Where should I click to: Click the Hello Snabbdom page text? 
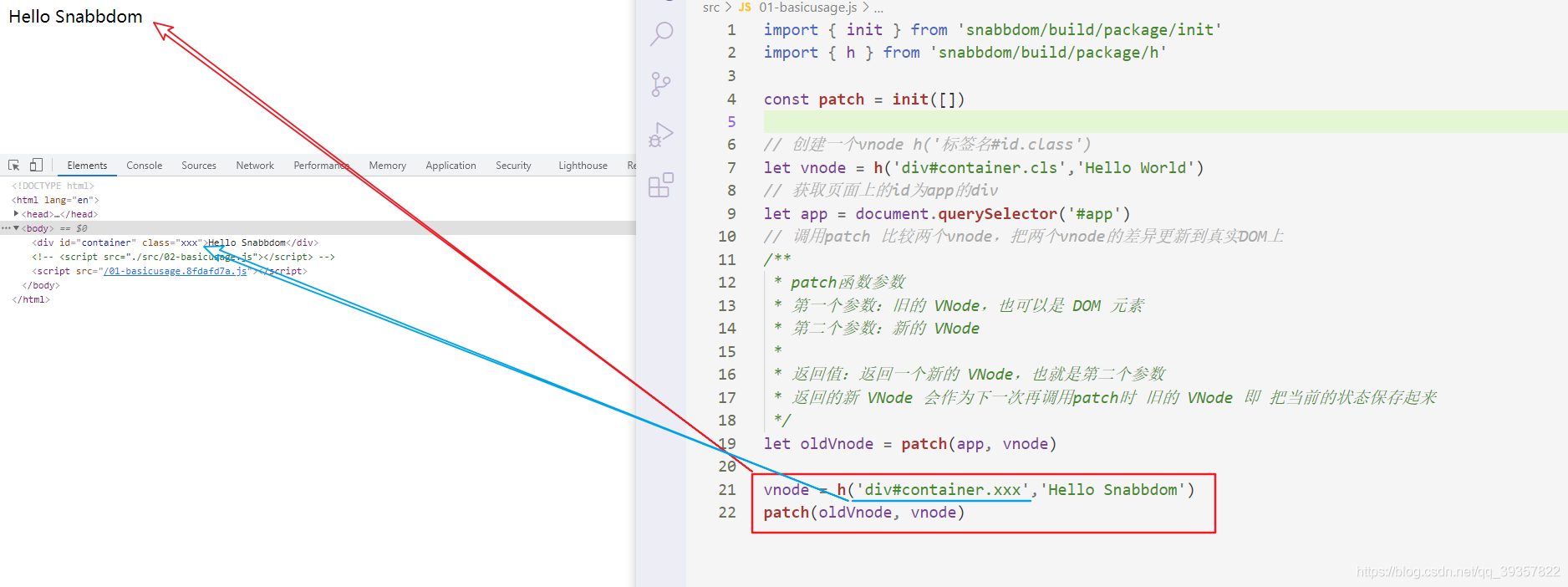[75, 17]
